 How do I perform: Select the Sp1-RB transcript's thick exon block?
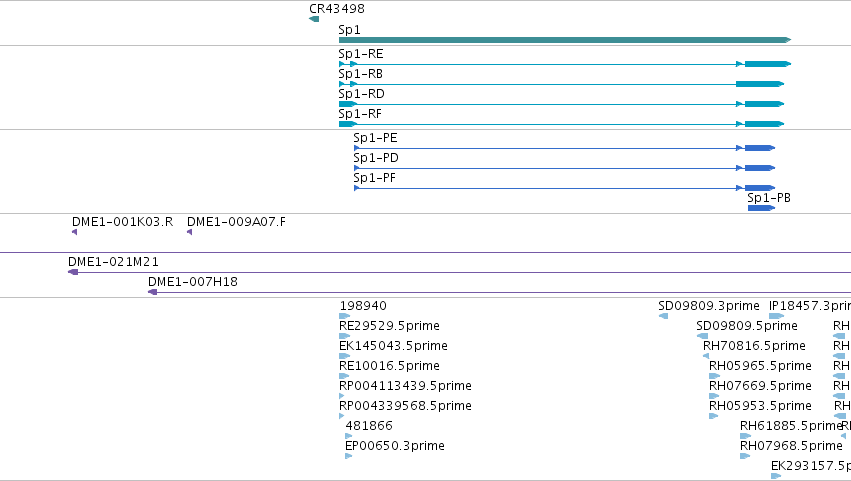click(x=760, y=84)
